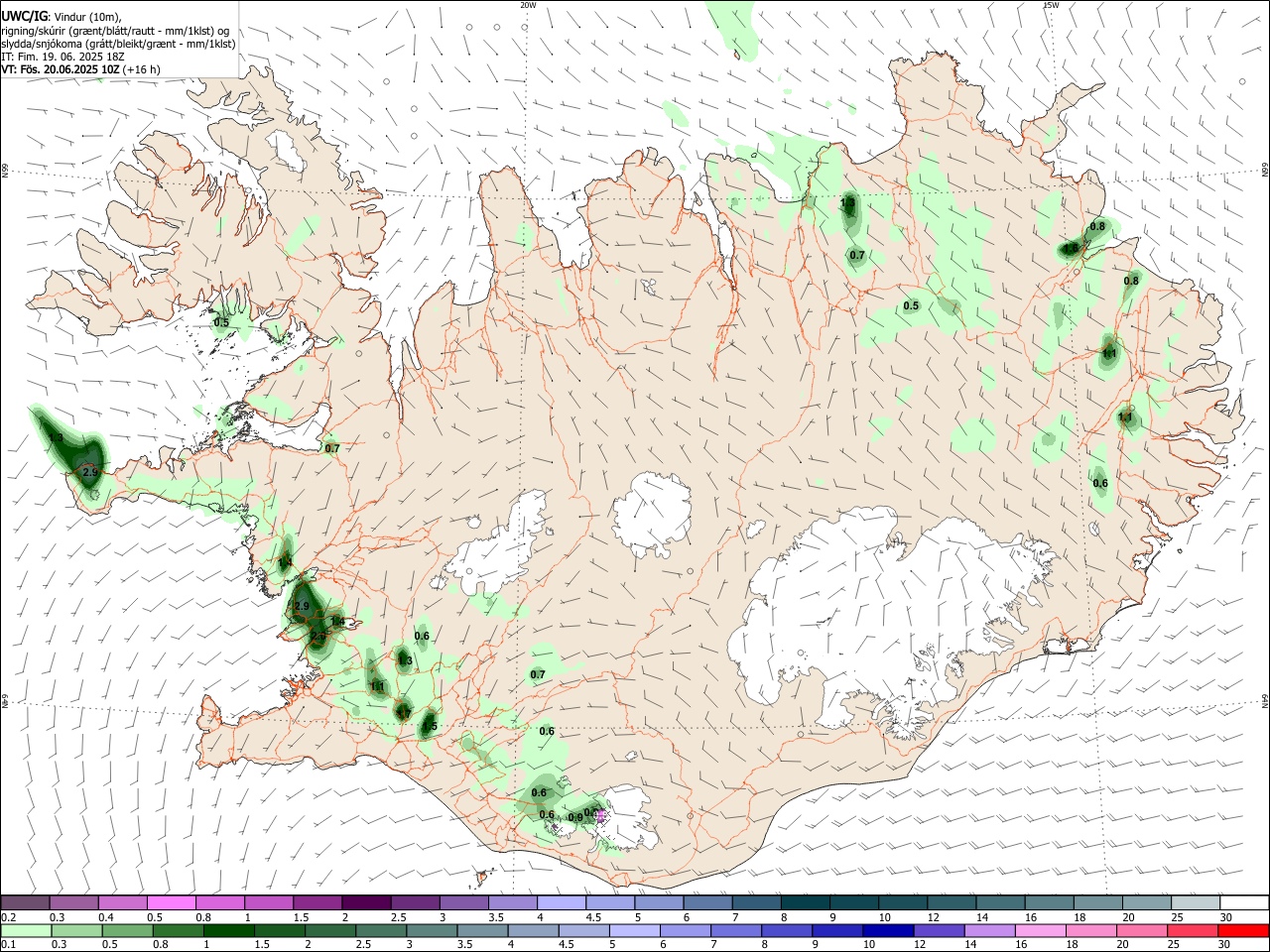Image resolution: width=1270 pixels, height=952 pixels.
Task: Select the 'rigning/skúrir' legend description line
Action: tap(115, 31)
